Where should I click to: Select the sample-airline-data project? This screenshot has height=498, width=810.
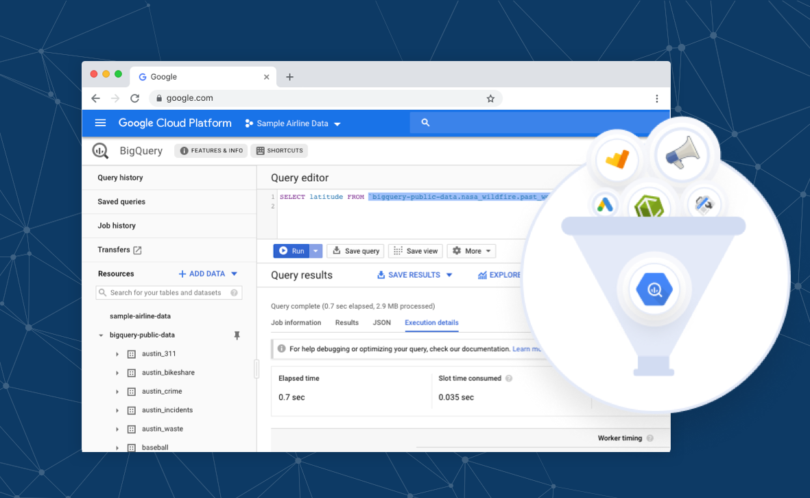coord(140,316)
